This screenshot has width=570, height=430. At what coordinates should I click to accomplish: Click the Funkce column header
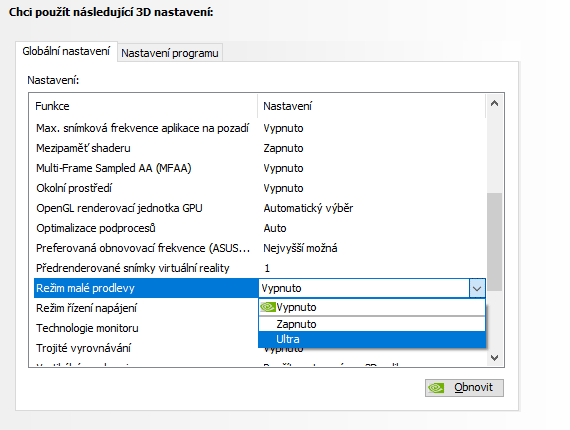(143, 106)
